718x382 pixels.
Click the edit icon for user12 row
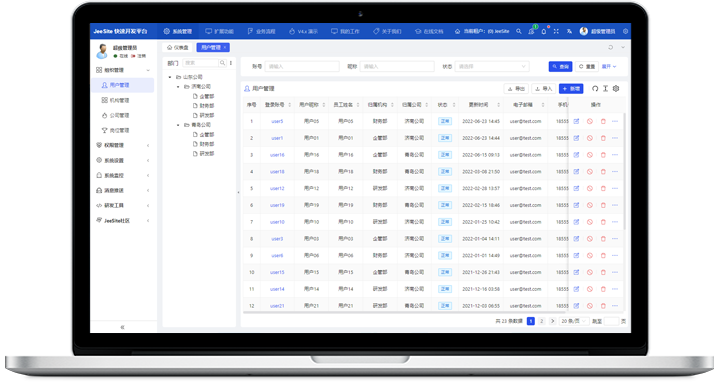[x=577, y=188]
